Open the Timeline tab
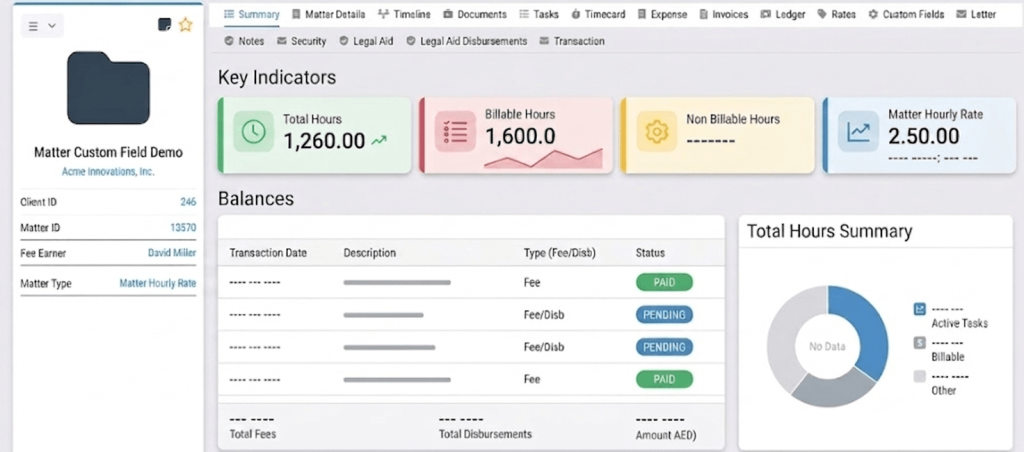This screenshot has width=1024, height=452. 404,15
